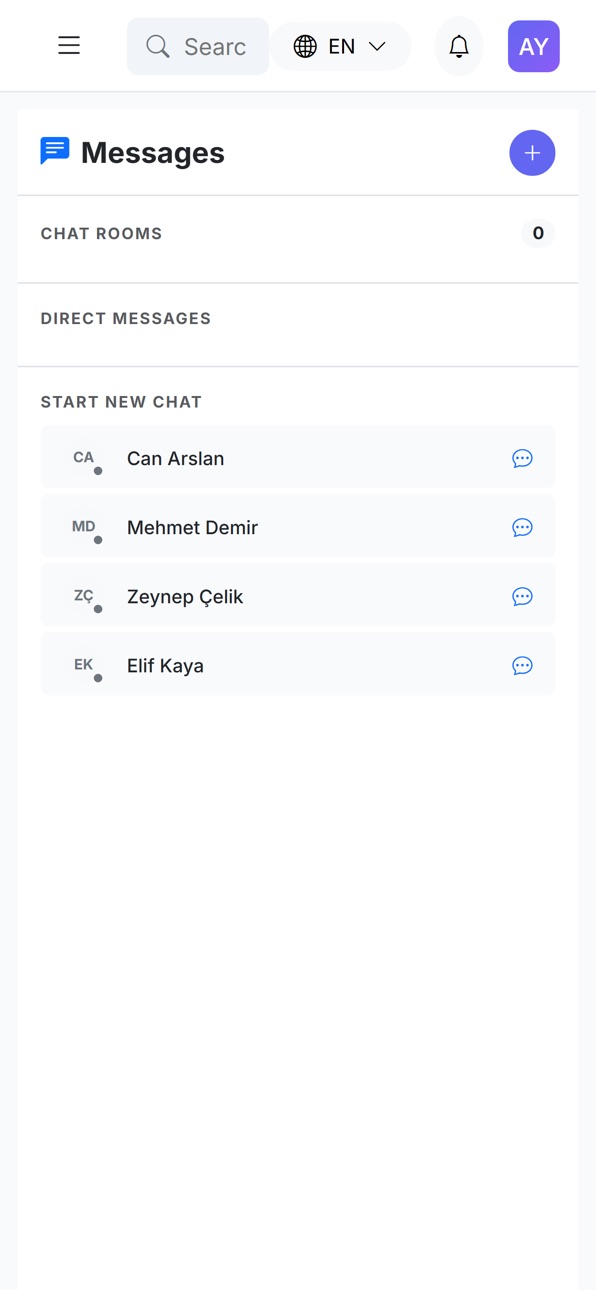Start chat with Can Arslan via bubble icon
The height and width of the screenshot is (1290, 596).
(522, 458)
